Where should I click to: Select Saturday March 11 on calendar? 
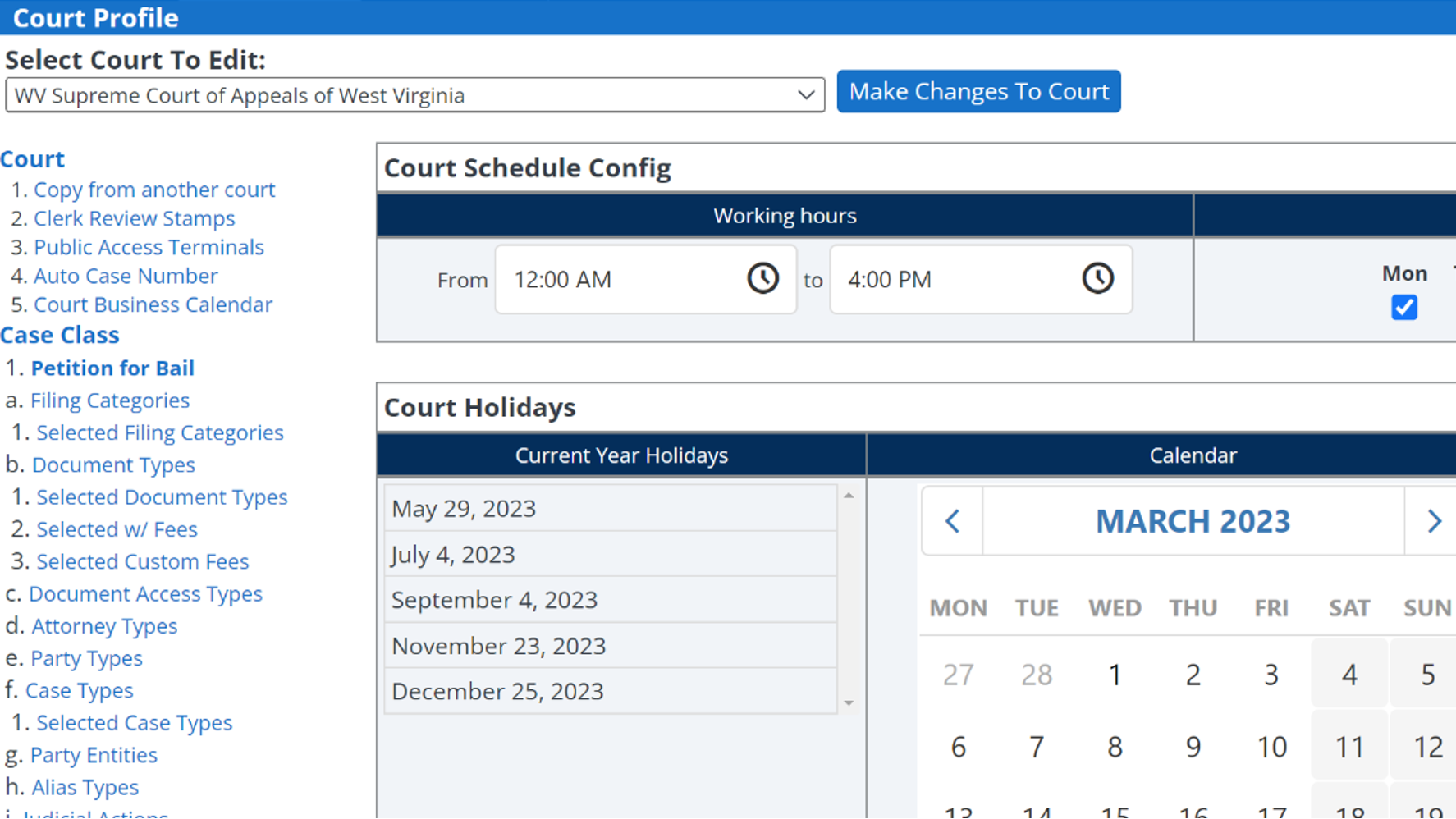point(1349,747)
